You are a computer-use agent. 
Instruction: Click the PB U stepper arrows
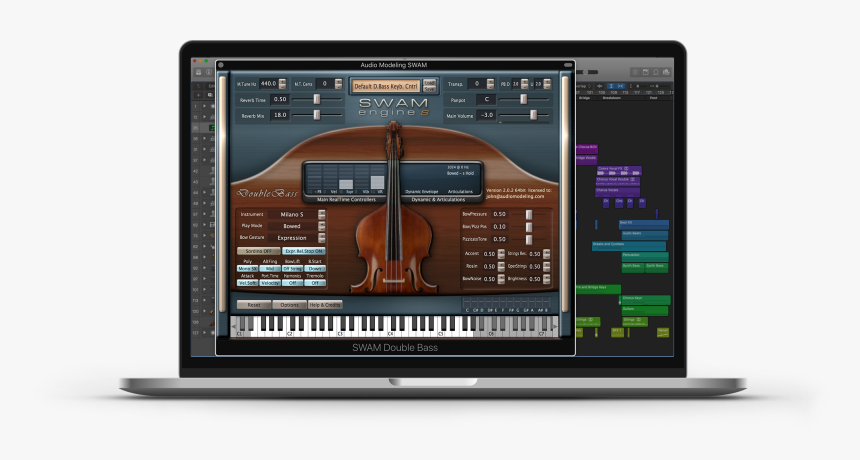tap(547, 84)
